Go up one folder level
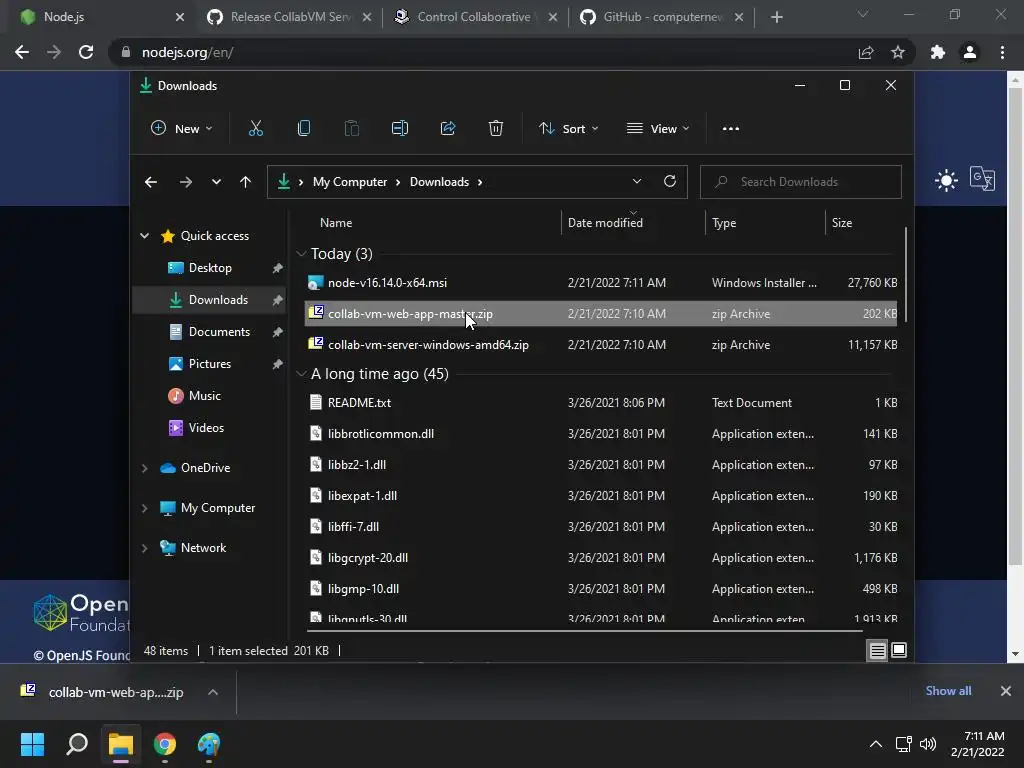The width and height of the screenshot is (1024, 768). pyautogui.click(x=246, y=182)
